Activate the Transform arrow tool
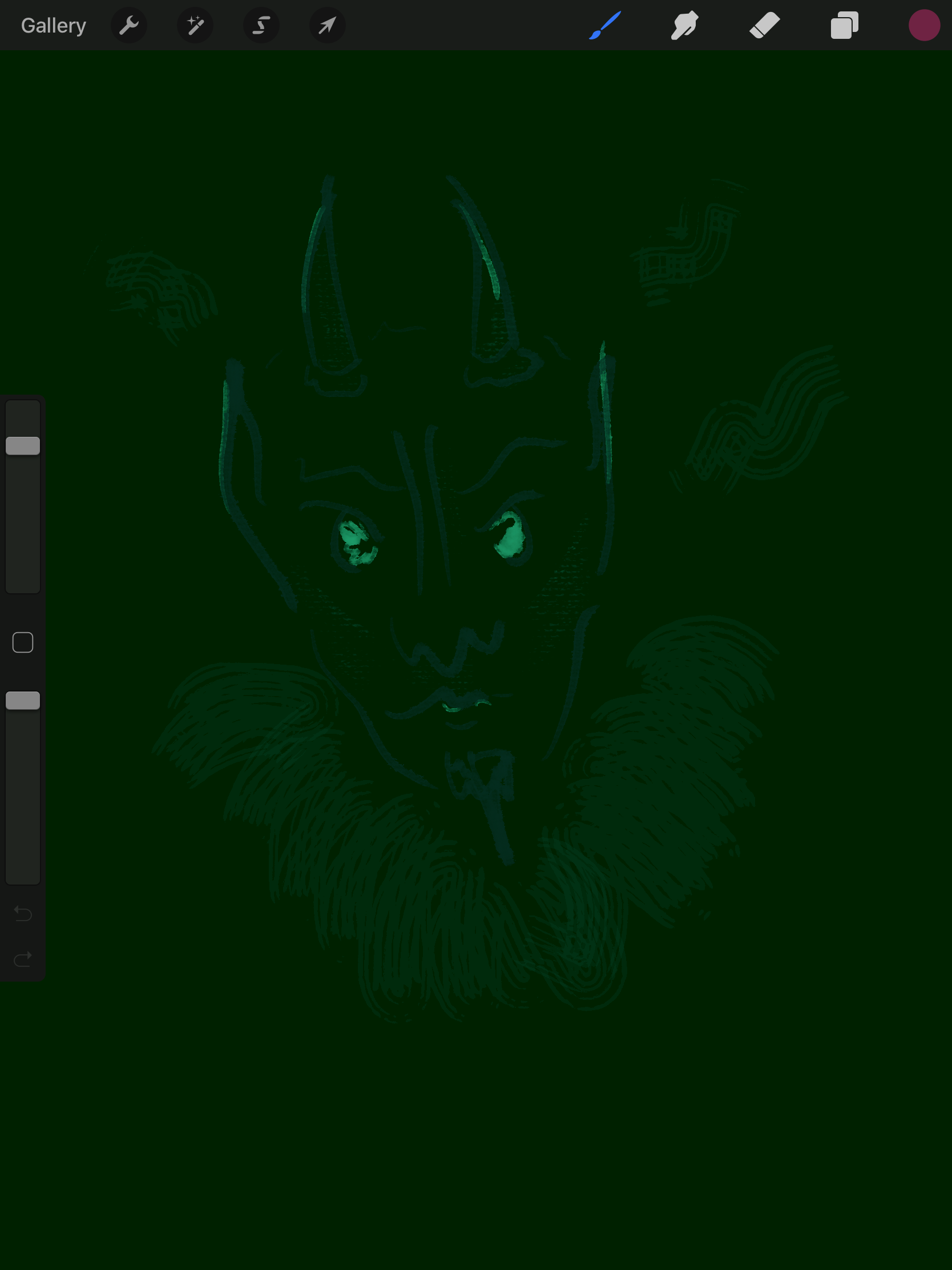The height and width of the screenshot is (1270, 952). 327,25
